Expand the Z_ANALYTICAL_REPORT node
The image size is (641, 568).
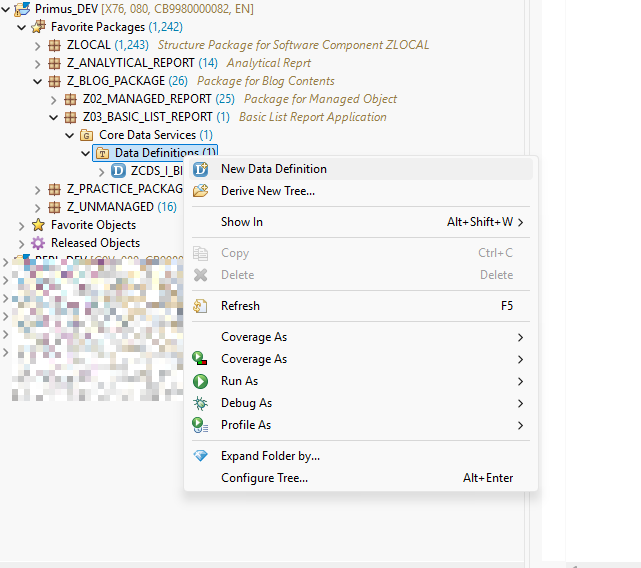click(x=38, y=64)
